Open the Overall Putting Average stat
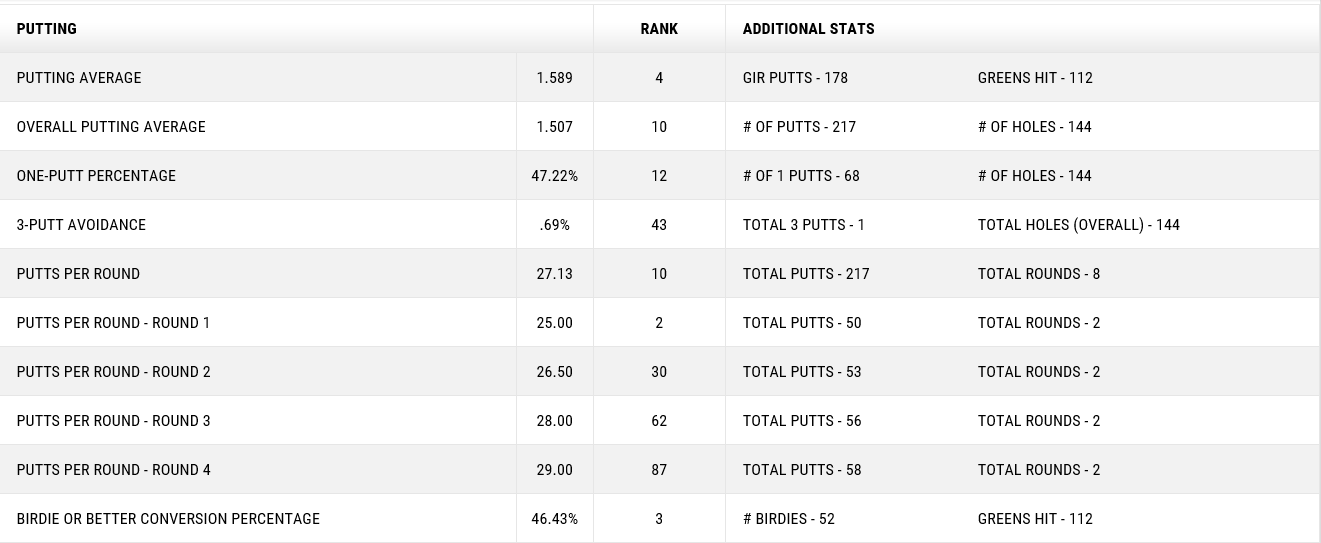The image size is (1321, 543). tap(111, 127)
